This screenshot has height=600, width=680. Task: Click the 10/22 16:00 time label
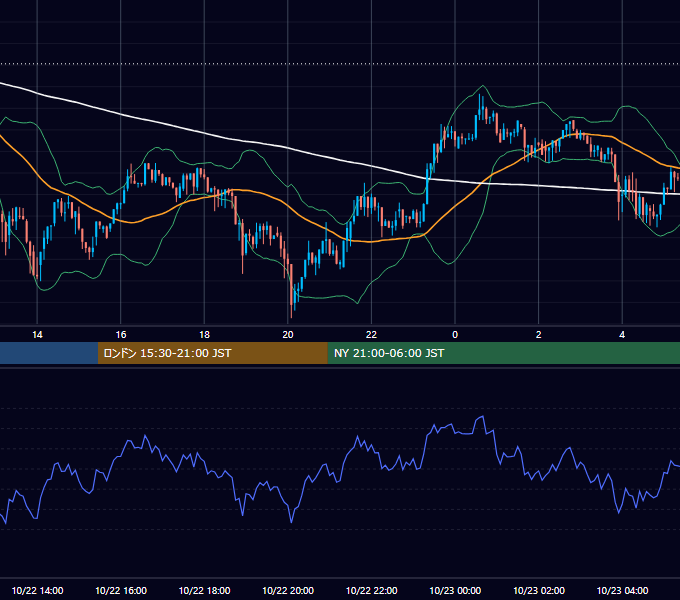(121, 590)
